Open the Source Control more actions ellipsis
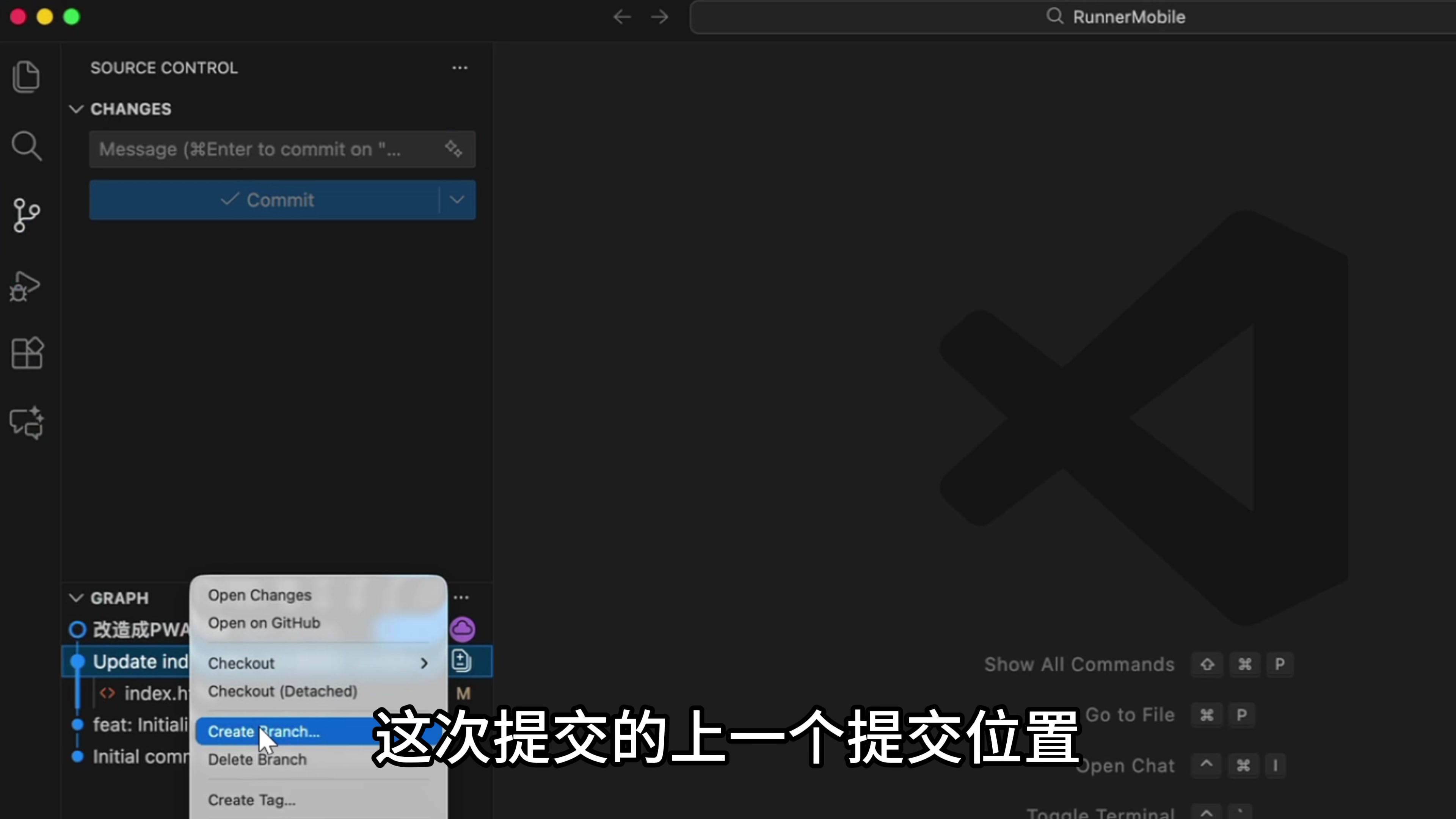 coord(460,68)
